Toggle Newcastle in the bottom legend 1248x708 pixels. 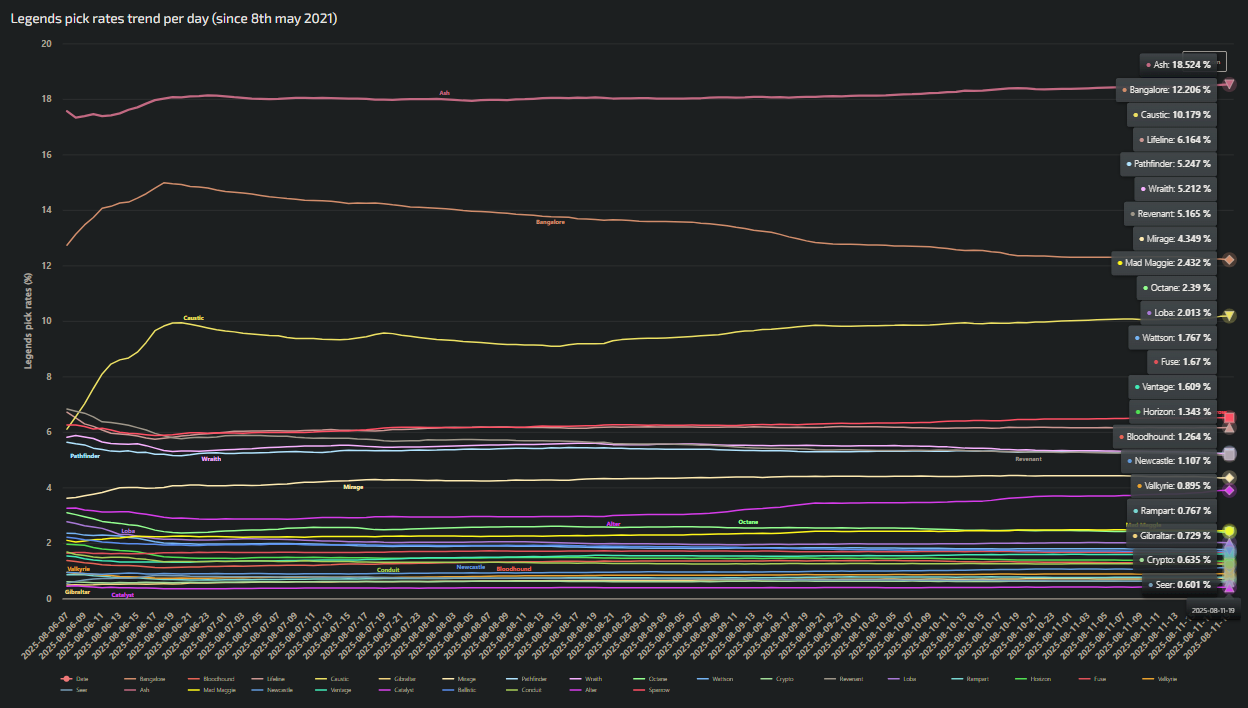(271, 690)
